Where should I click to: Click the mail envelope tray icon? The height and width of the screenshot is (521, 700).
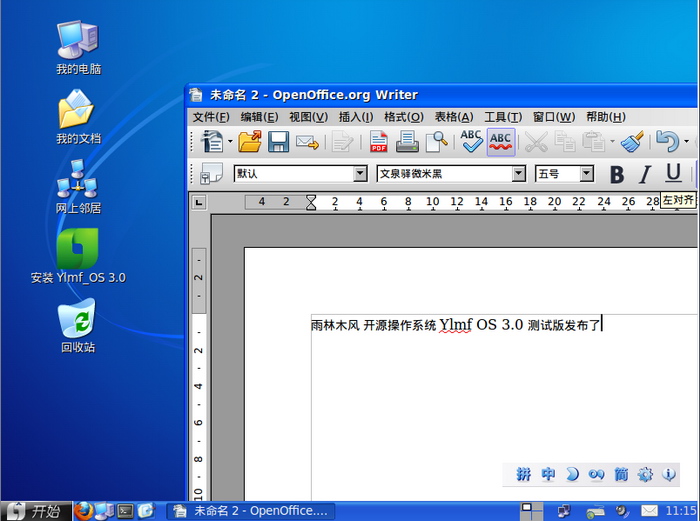point(650,511)
